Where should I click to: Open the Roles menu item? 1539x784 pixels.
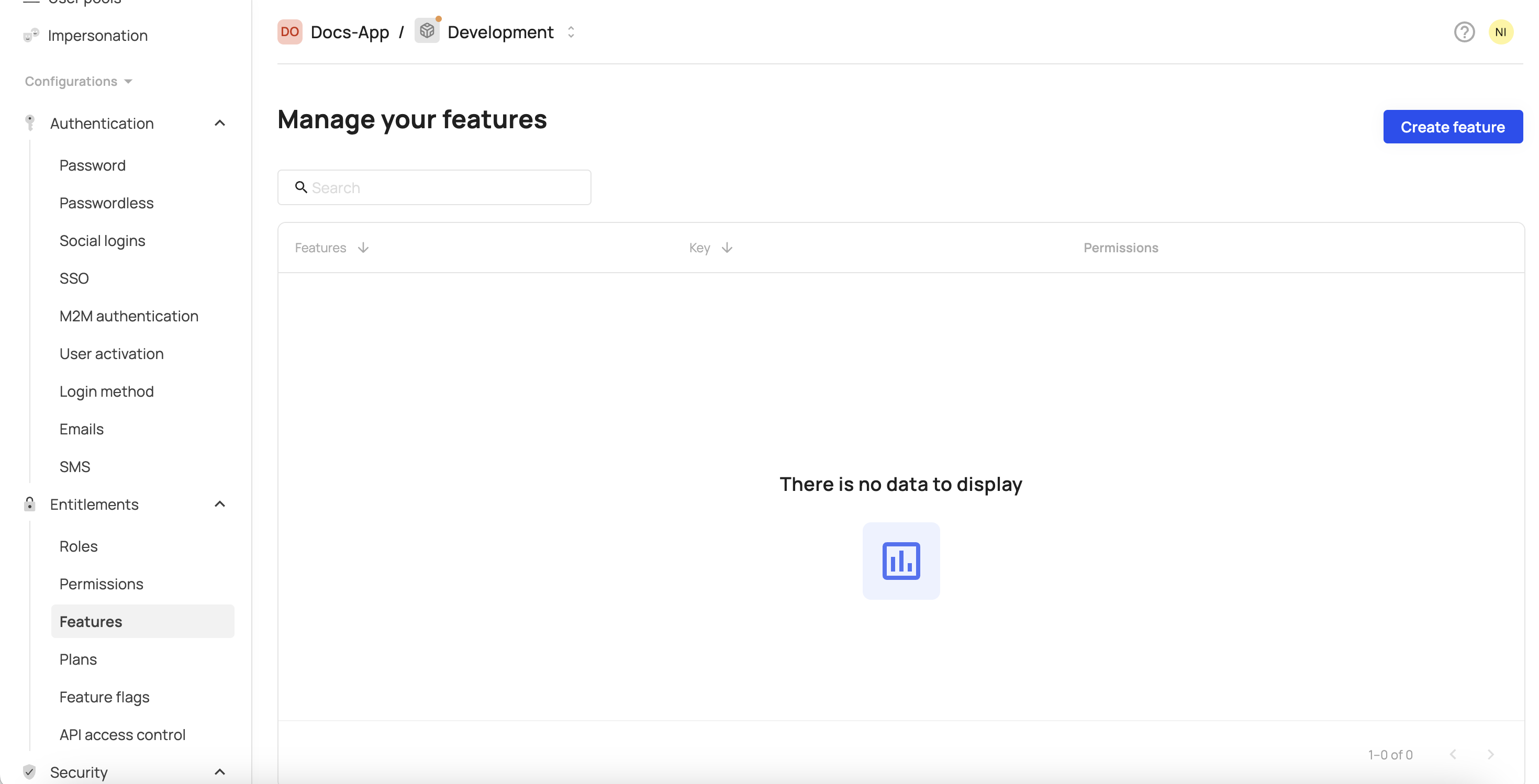[x=79, y=546]
